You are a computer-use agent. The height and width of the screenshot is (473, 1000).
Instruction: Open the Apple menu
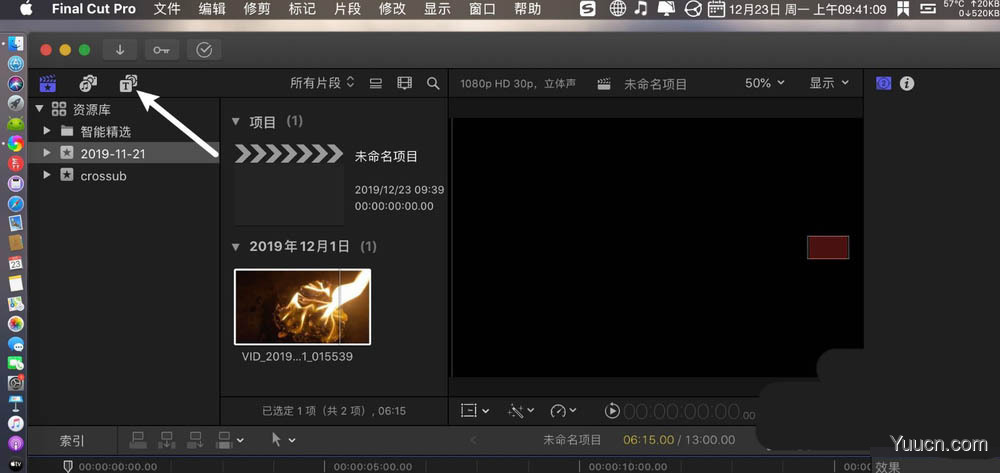tap(26, 8)
